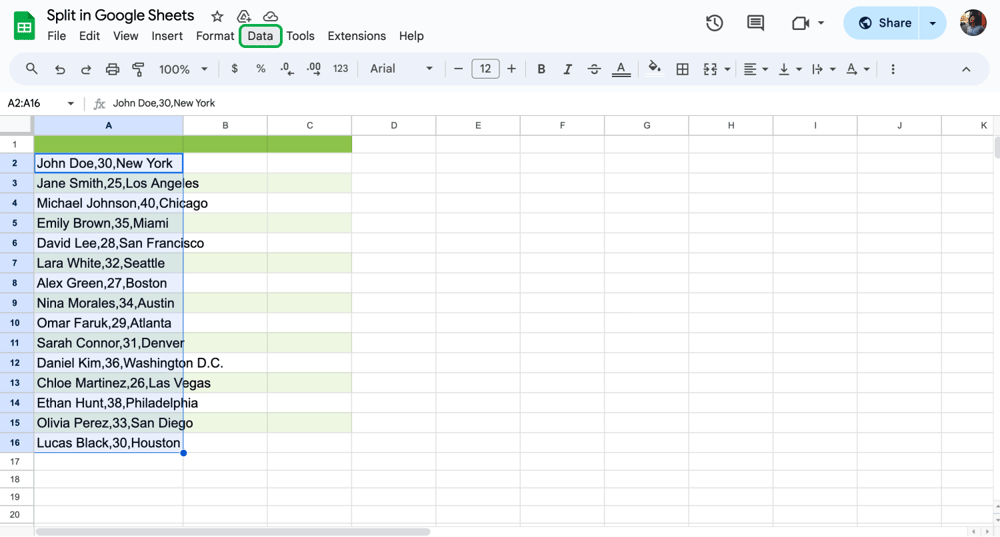Toggle italic formatting
Image resolution: width=1000 pixels, height=537 pixels.
[567, 69]
